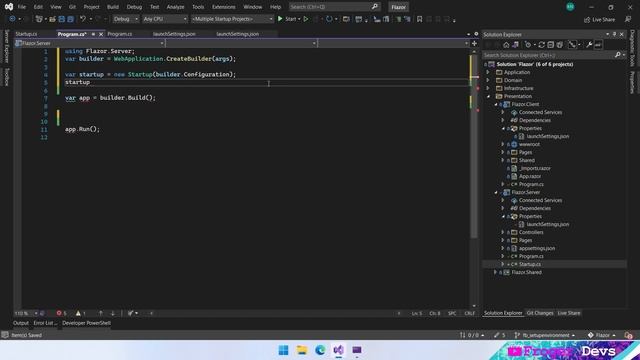
Task: Open Windows Start menu on taskbar
Action: coord(283,350)
